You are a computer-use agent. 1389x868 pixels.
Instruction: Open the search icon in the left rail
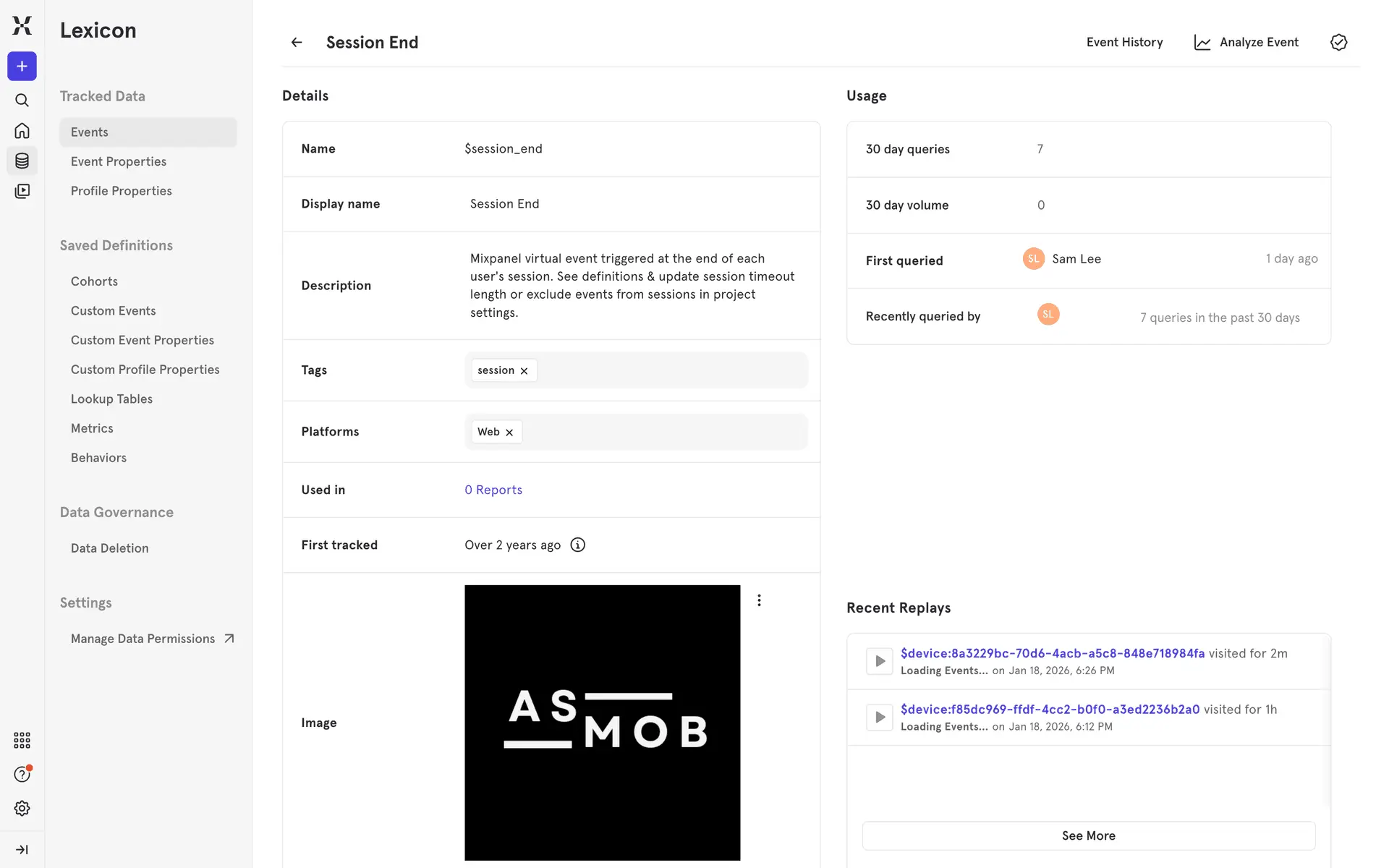[x=22, y=101]
